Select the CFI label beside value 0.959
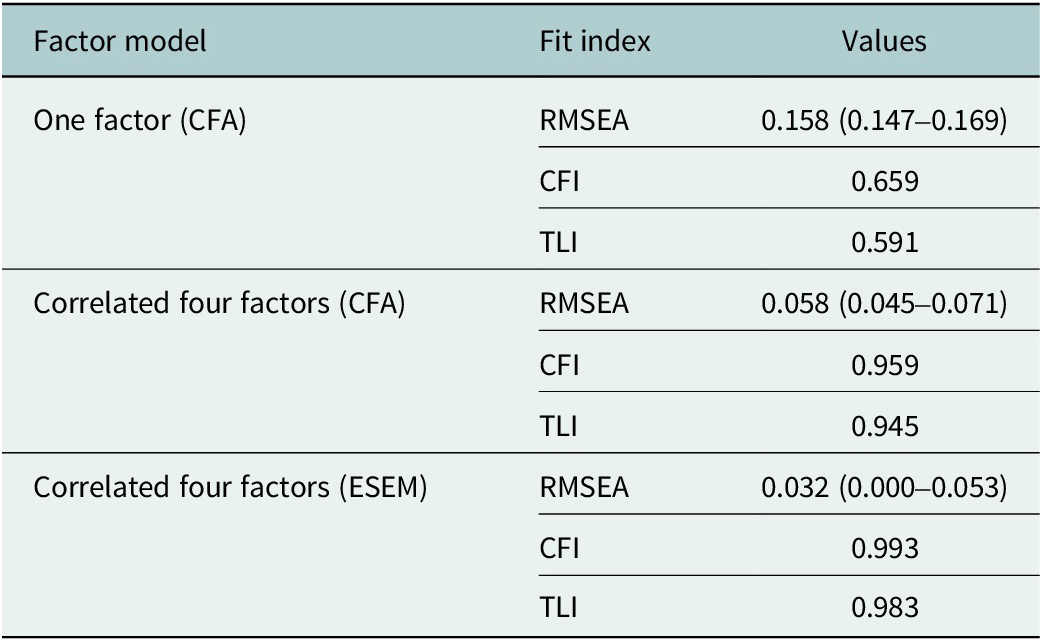Image resolution: width=1042 pixels, height=641 pixels. click(554, 365)
